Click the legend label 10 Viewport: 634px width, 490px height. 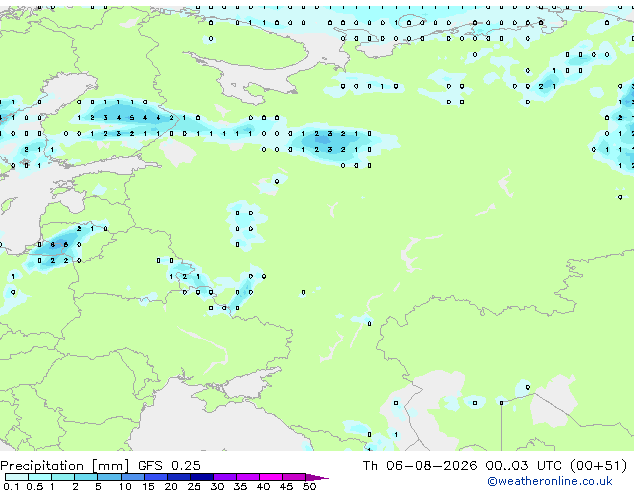pyautogui.click(x=125, y=486)
